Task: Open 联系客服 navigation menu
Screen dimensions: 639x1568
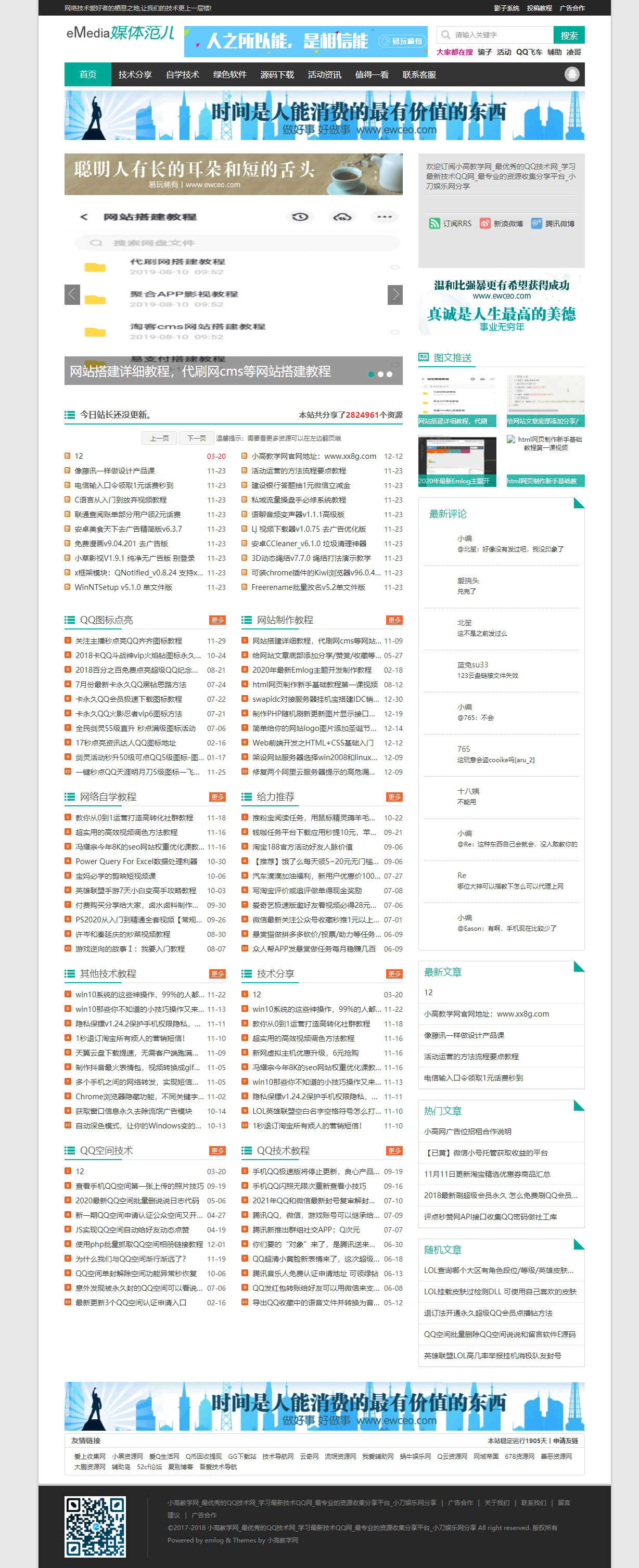Action: [x=419, y=74]
